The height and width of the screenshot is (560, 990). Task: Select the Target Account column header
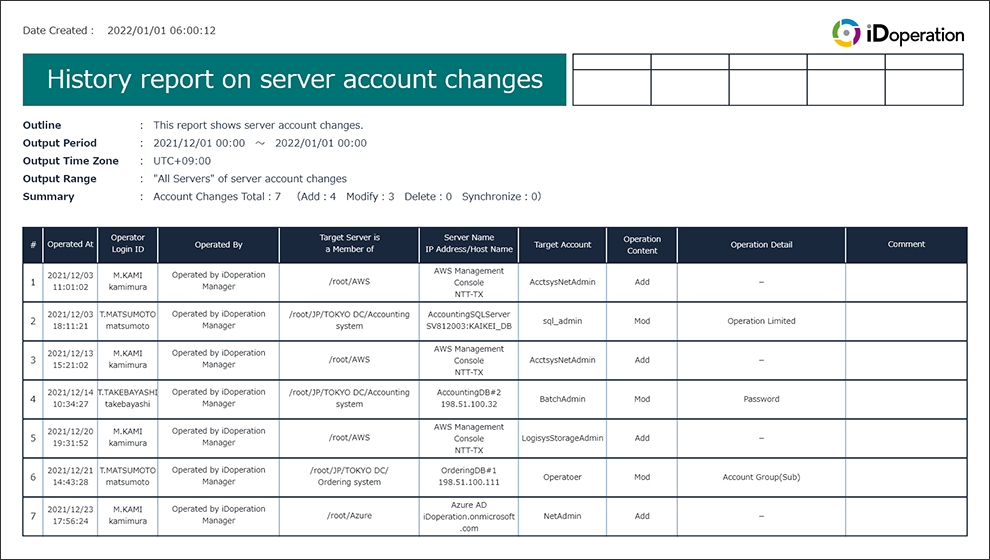click(x=562, y=245)
